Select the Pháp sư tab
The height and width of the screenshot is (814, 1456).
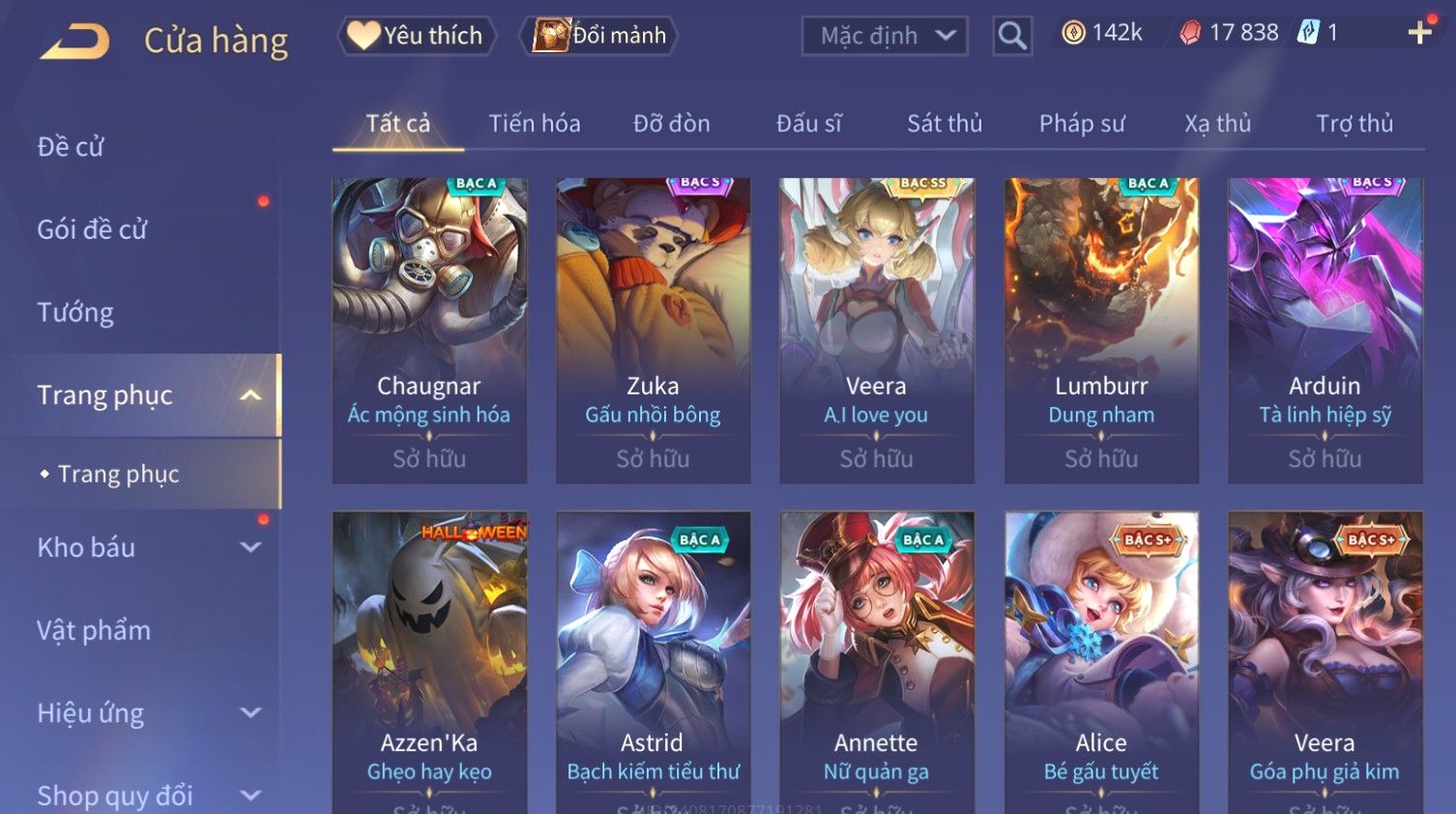tap(1082, 124)
